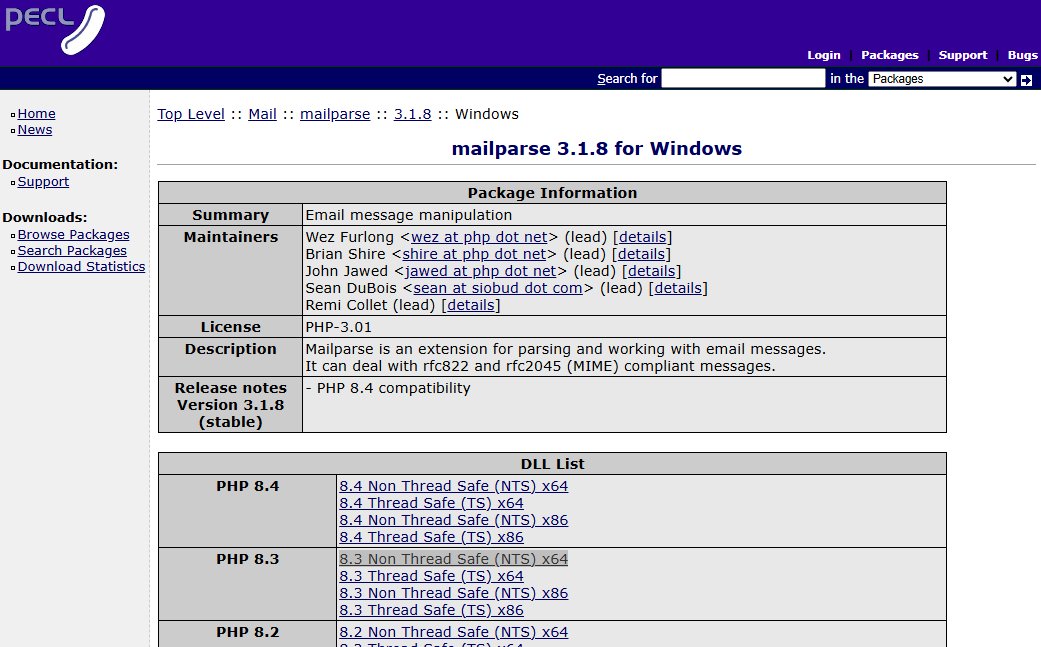Image resolution: width=1041 pixels, height=647 pixels.
Task: Click the mailparse breadcrumb link
Action: coord(335,114)
